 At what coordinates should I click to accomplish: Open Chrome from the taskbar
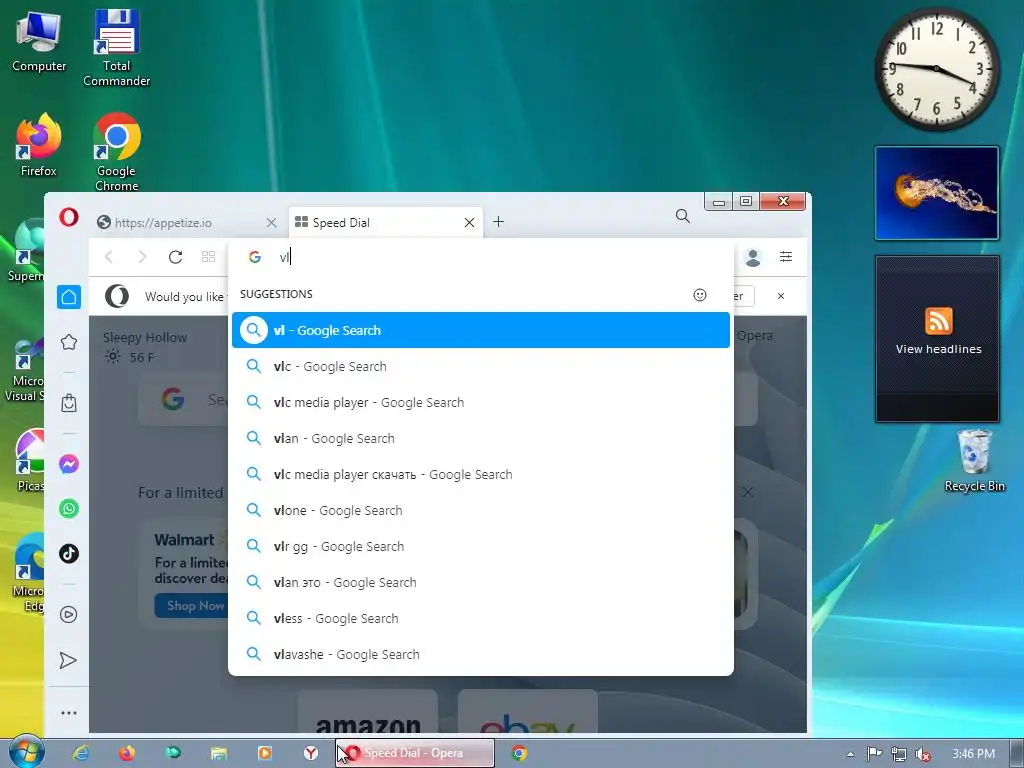[x=519, y=753]
